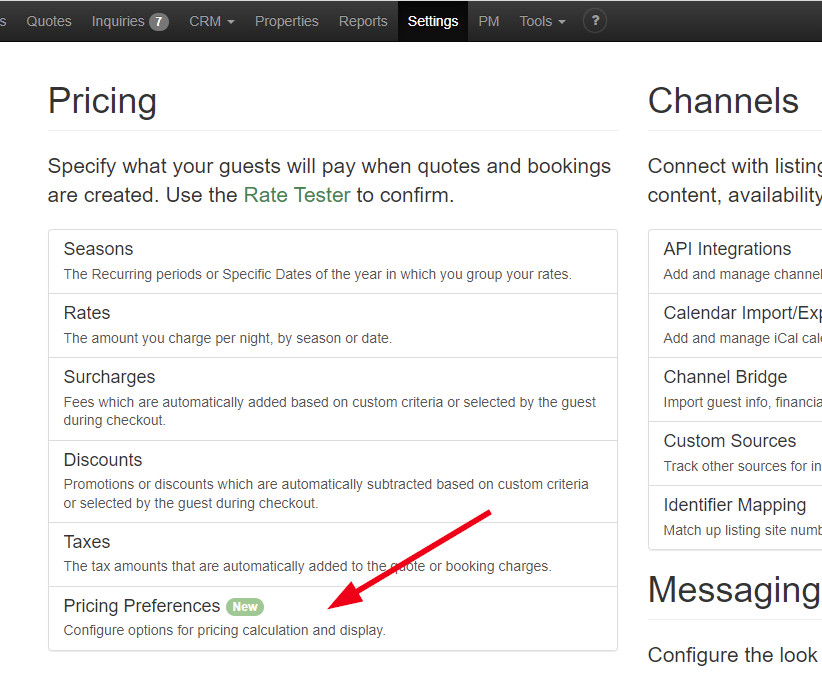Go to Surcharges settings

[x=109, y=377]
